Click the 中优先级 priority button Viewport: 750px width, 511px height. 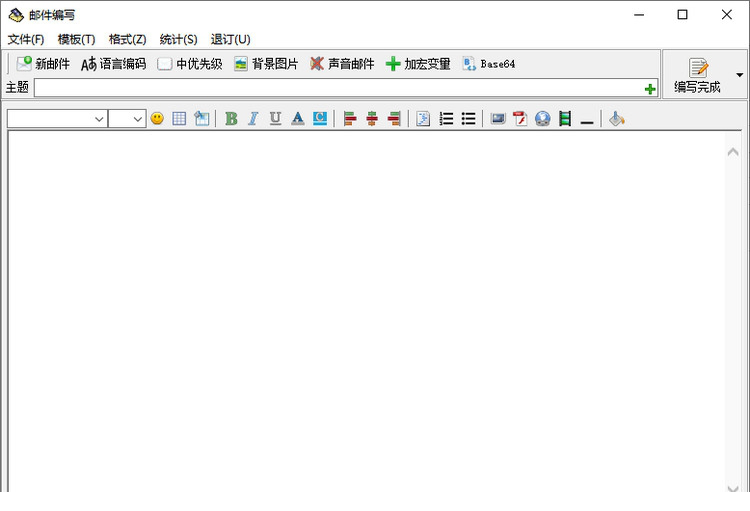pyautogui.click(x=190, y=64)
